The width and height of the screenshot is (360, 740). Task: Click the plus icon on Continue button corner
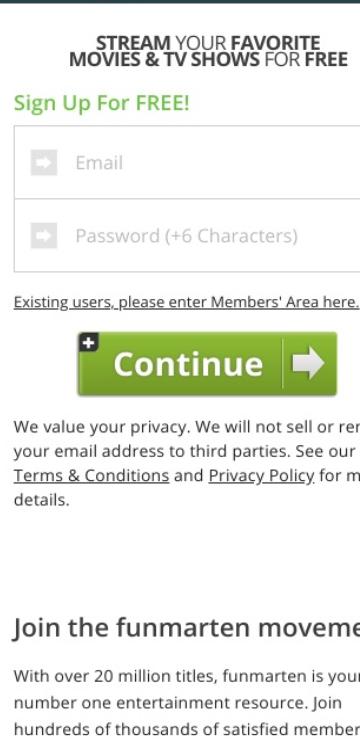click(89, 342)
